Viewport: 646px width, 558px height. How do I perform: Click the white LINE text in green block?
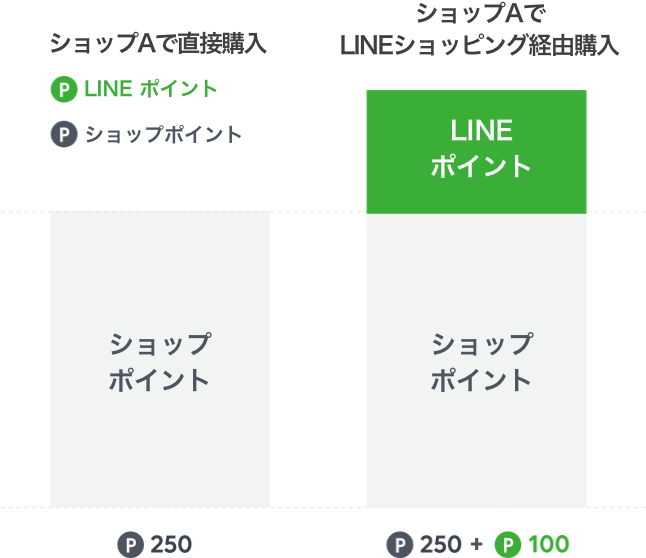point(481,130)
